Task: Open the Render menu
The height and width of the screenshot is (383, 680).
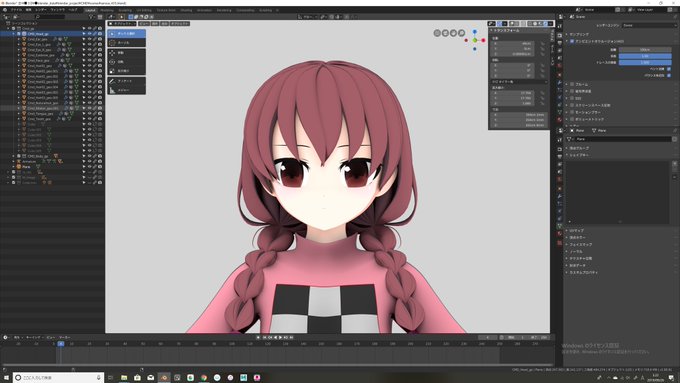Action: point(41,10)
